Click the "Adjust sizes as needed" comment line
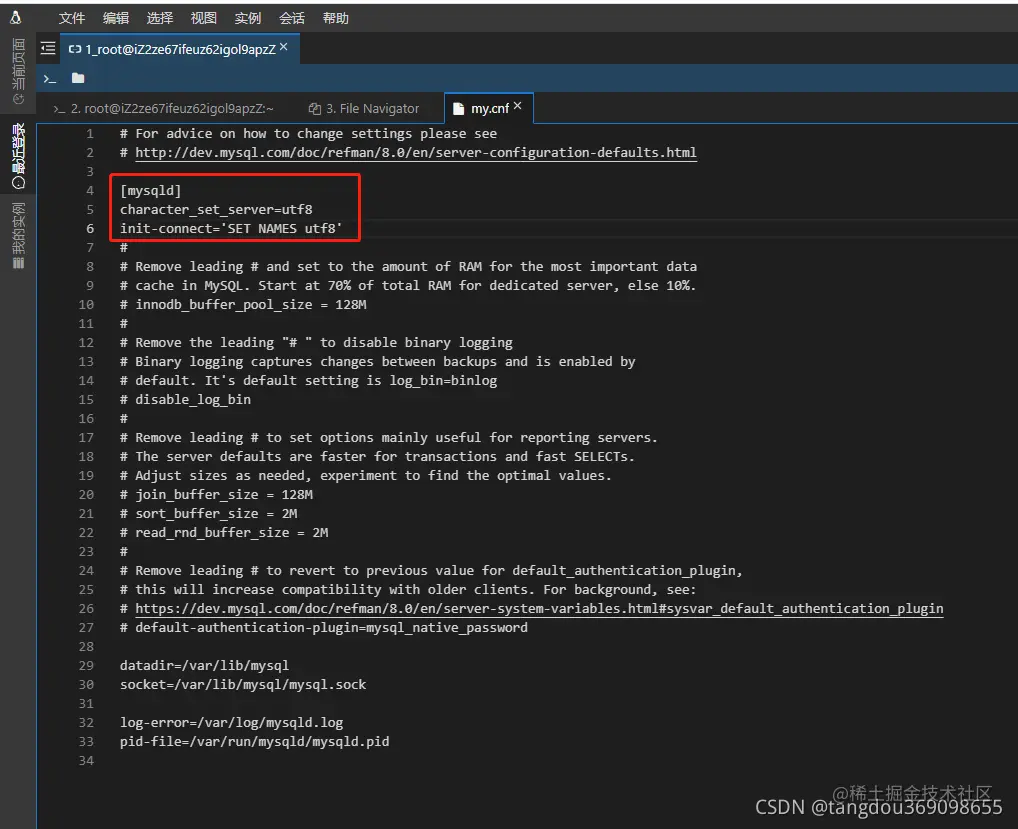This screenshot has width=1018, height=829. click(x=366, y=476)
